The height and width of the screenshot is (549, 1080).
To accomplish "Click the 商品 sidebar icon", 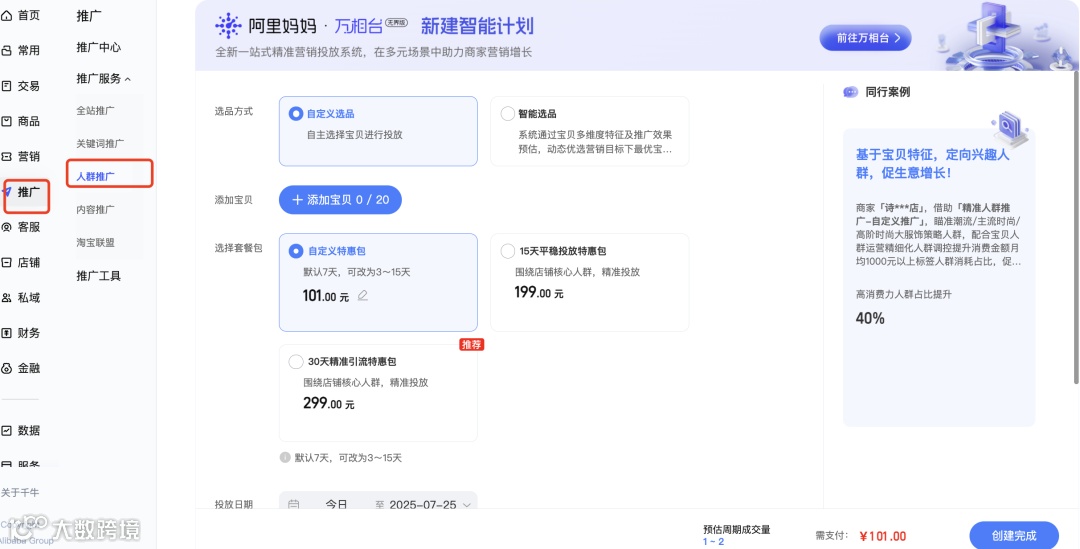I will tap(7, 121).
